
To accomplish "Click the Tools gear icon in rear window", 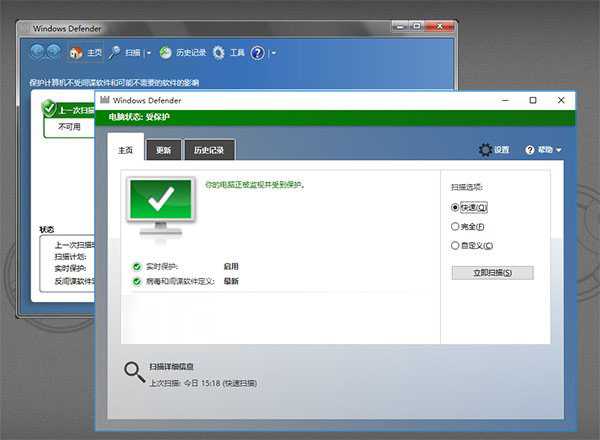I will 218,52.
